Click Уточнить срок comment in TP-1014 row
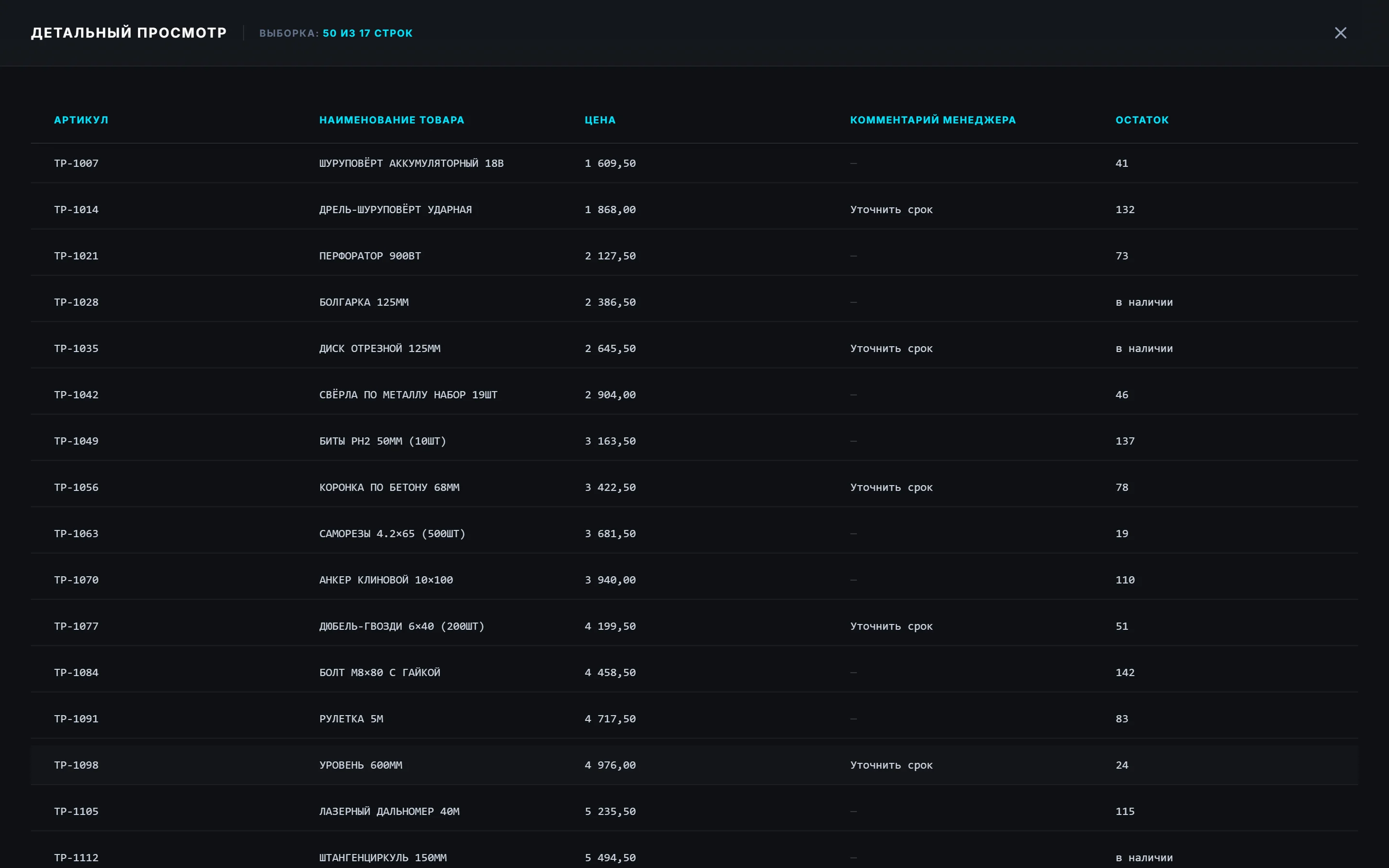The width and height of the screenshot is (1389, 868). coord(891,210)
